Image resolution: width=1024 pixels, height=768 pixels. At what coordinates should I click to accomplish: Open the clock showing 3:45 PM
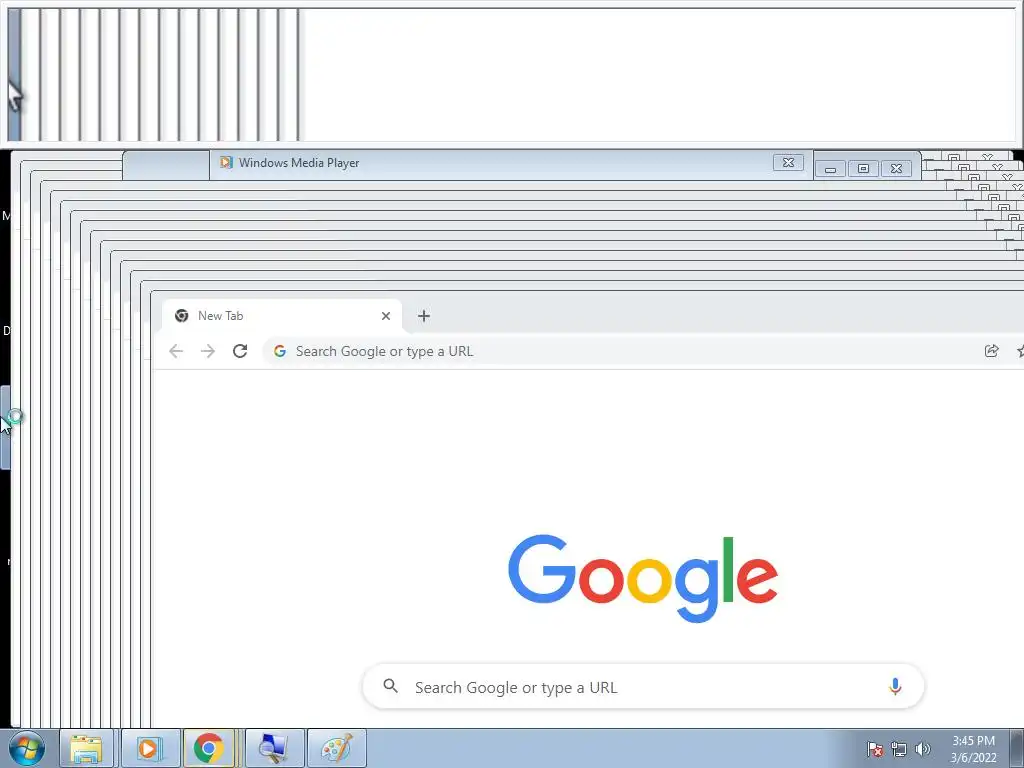(x=973, y=749)
